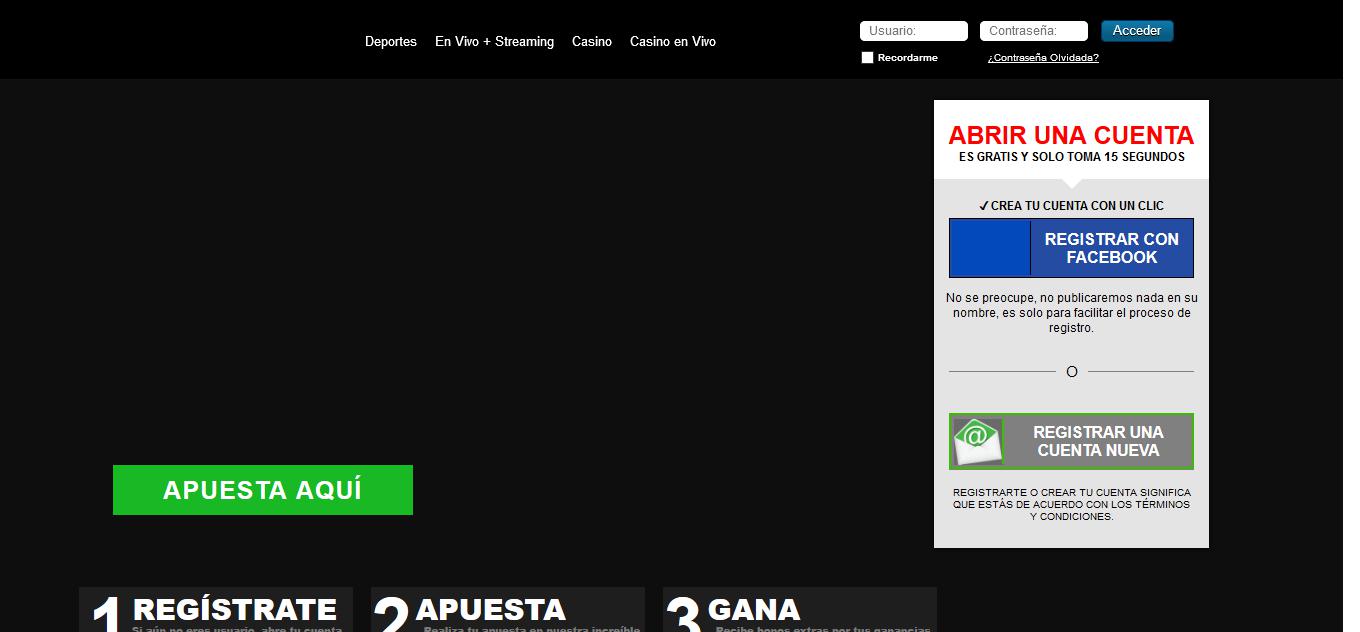Click REGISTRAR UNA CUENTA NUEVA
1360x632 pixels.
(x=1096, y=440)
